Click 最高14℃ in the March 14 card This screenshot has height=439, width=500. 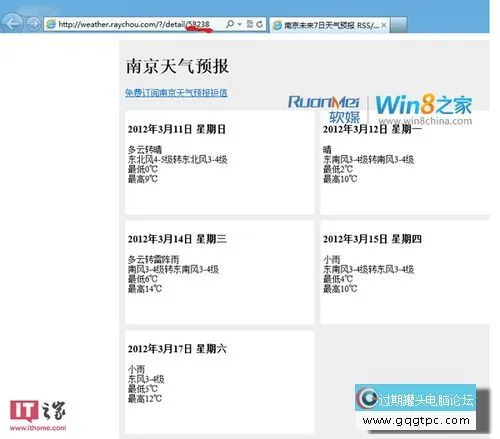145,288
